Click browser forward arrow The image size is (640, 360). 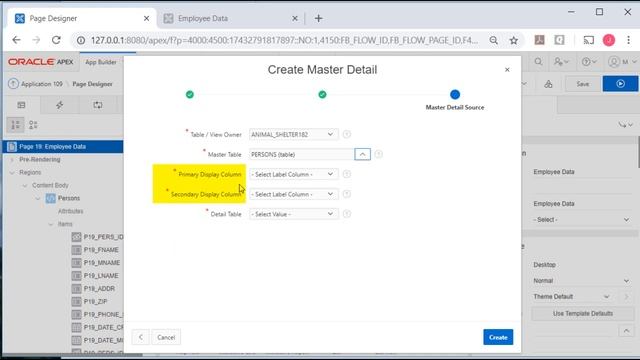pyautogui.click(x=36, y=40)
